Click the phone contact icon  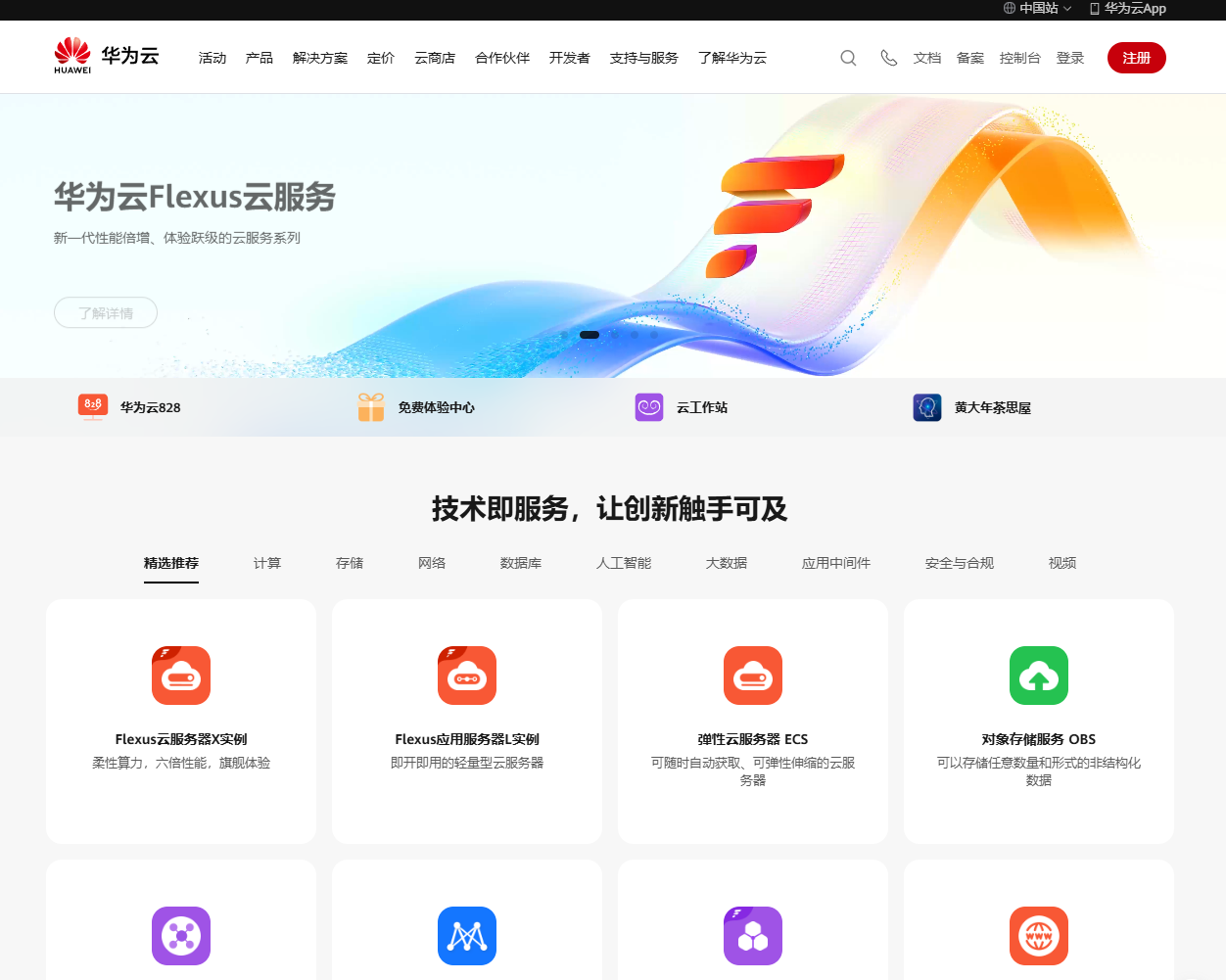point(888,58)
